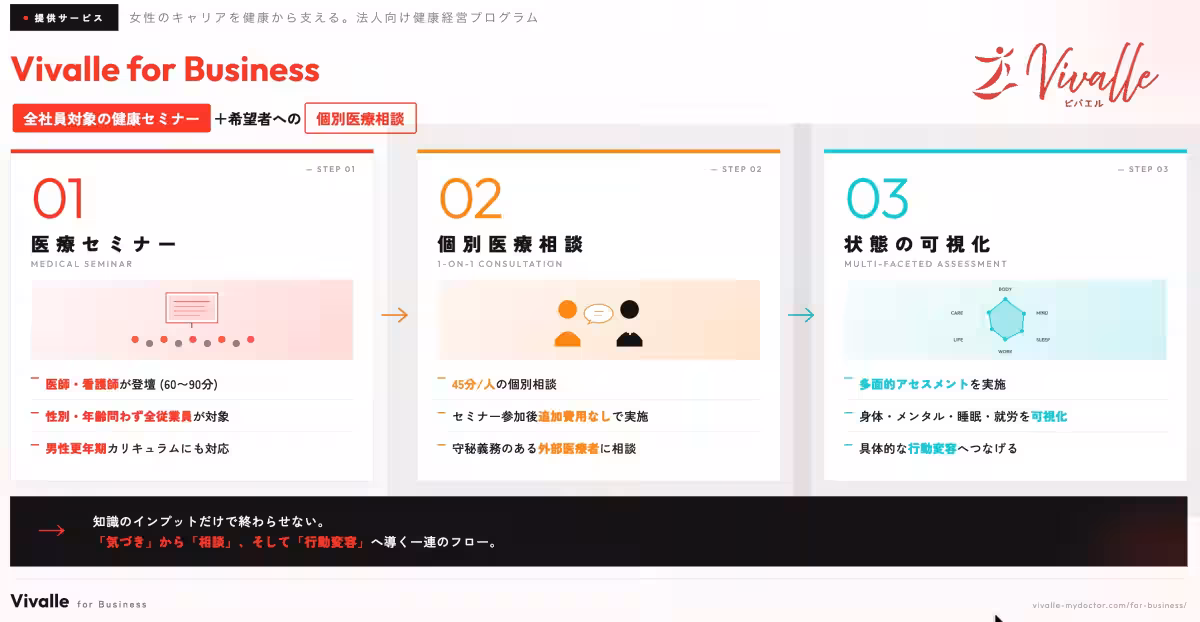Click the chat bubble icon between the figures

click(x=598, y=313)
